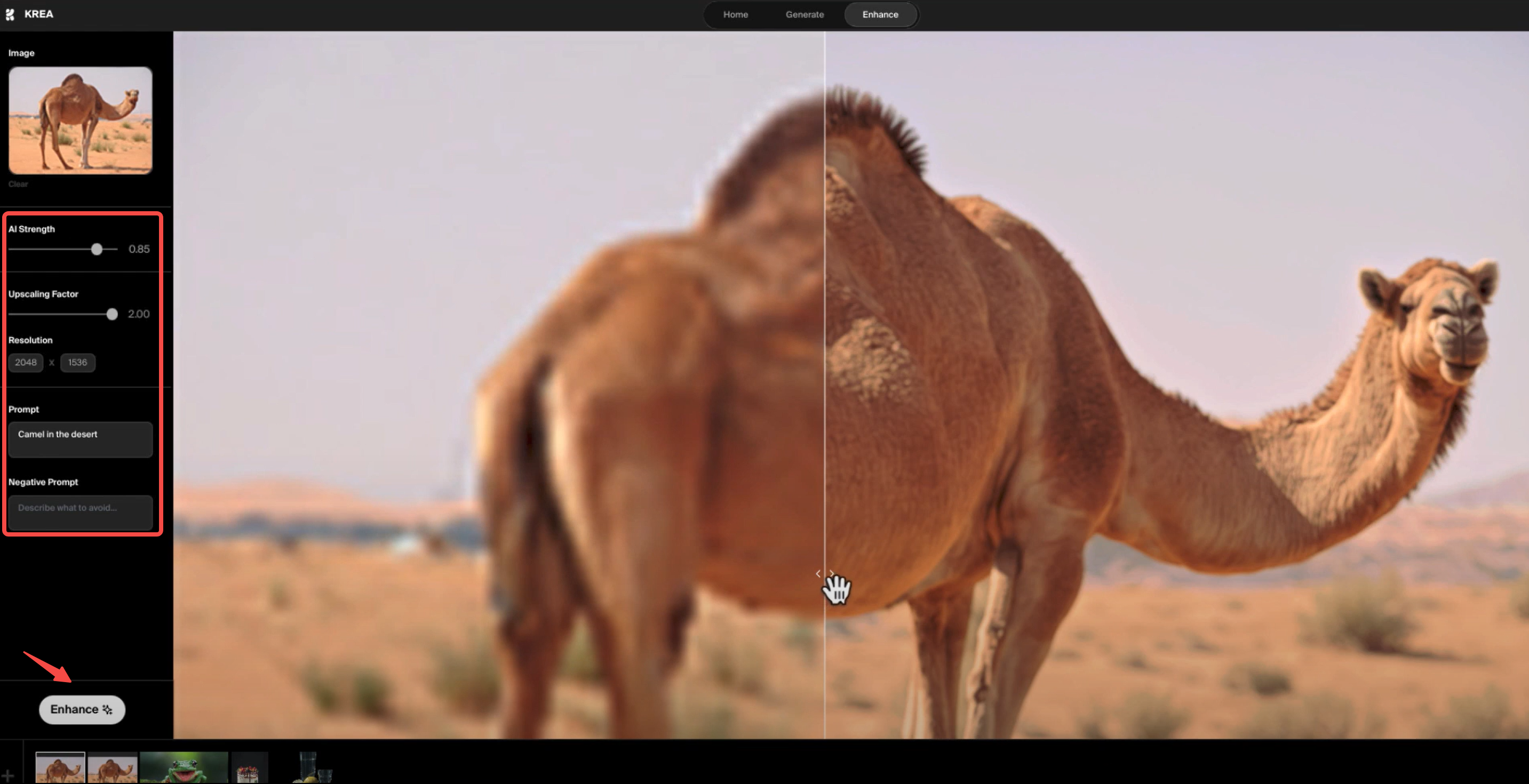The height and width of the screenshot is (784, 1529).
Task: Click the AI Strength slider knob
Action: 97,249
